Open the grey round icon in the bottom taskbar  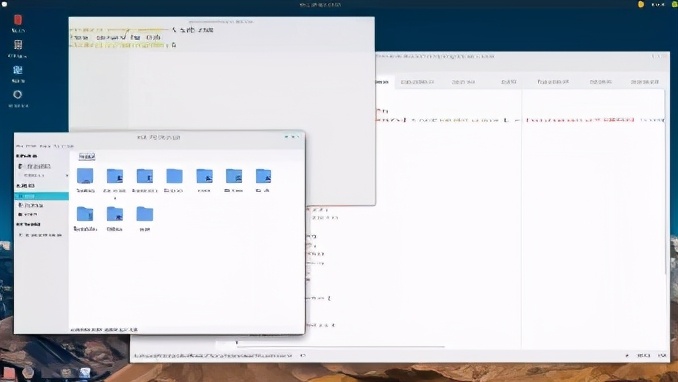[28, 372]
